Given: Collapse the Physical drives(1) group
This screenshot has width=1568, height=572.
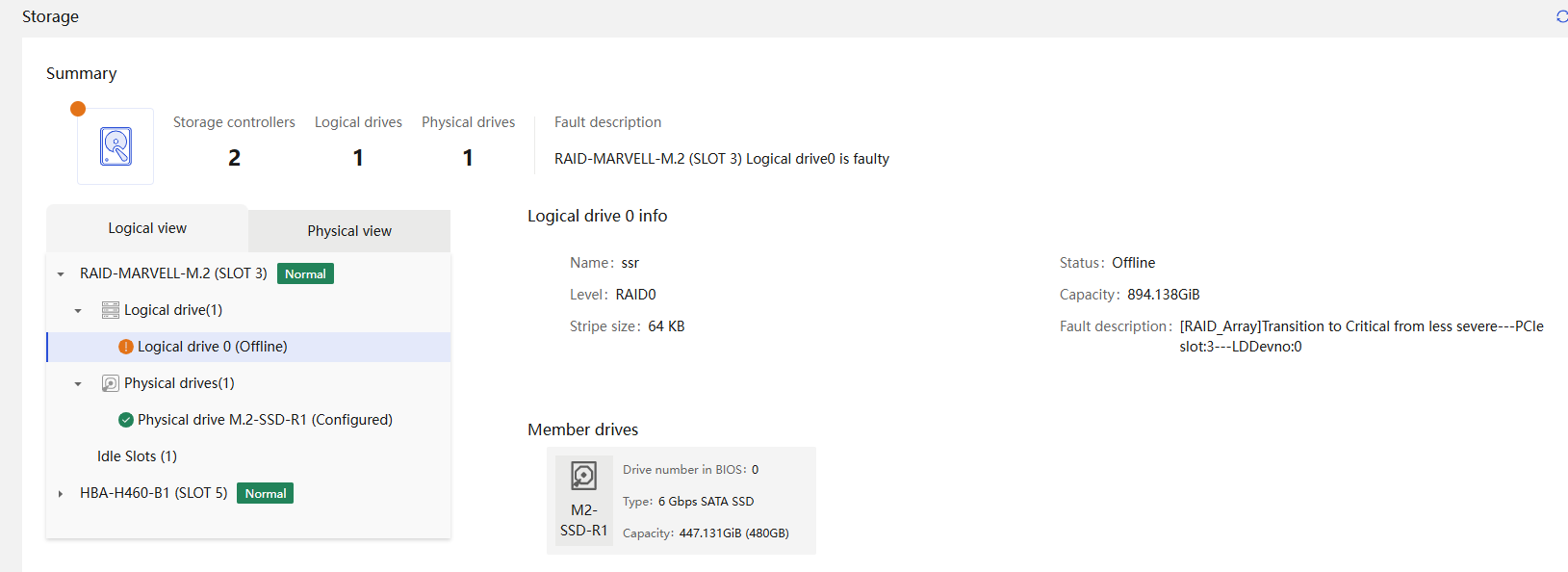Looking at the screenshot, I should coord(78,384).
